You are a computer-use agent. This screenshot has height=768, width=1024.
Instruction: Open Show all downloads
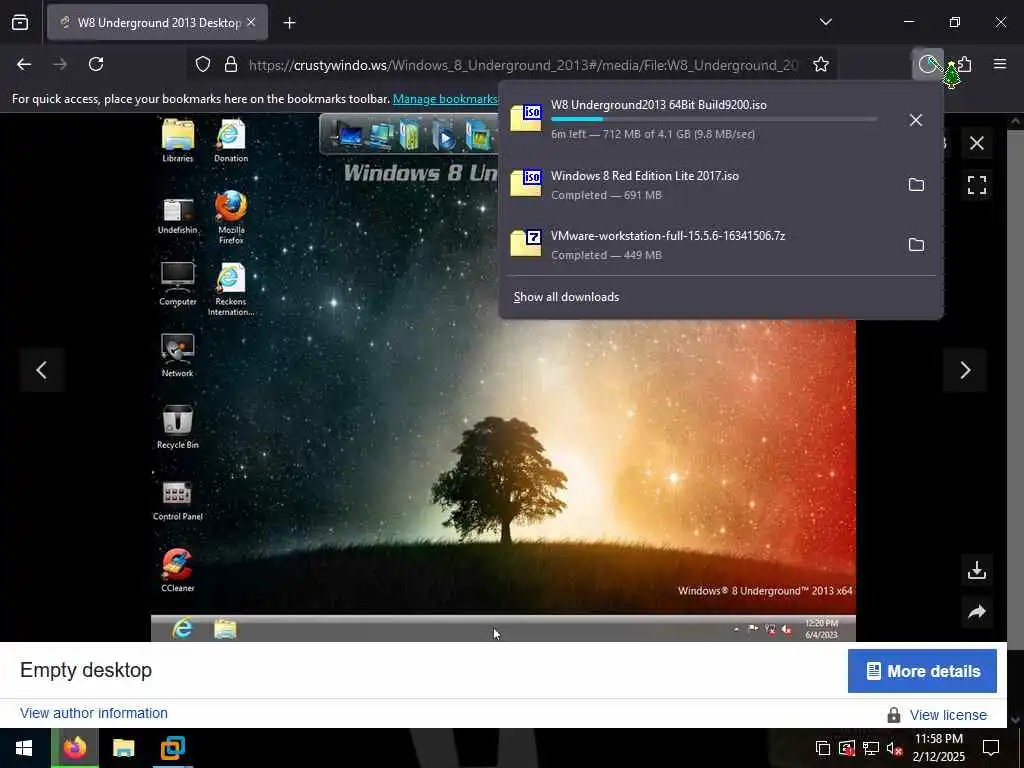tap(566, 297)
